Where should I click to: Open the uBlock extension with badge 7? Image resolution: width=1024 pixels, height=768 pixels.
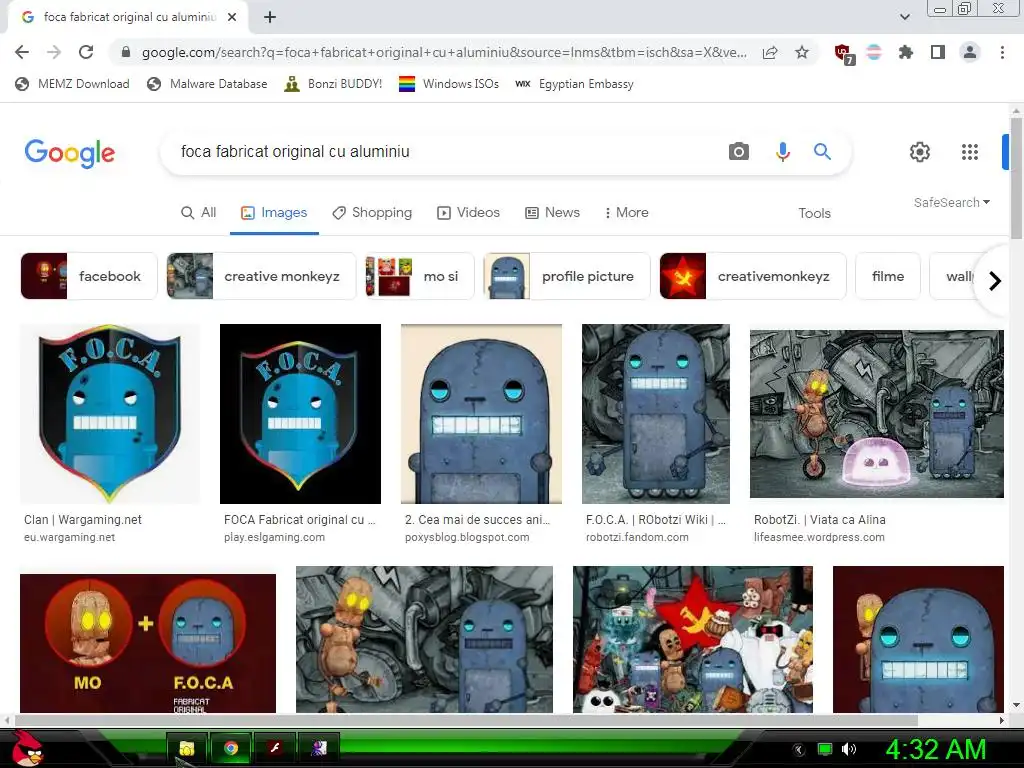pyautogui.click(x=844, y=54)
